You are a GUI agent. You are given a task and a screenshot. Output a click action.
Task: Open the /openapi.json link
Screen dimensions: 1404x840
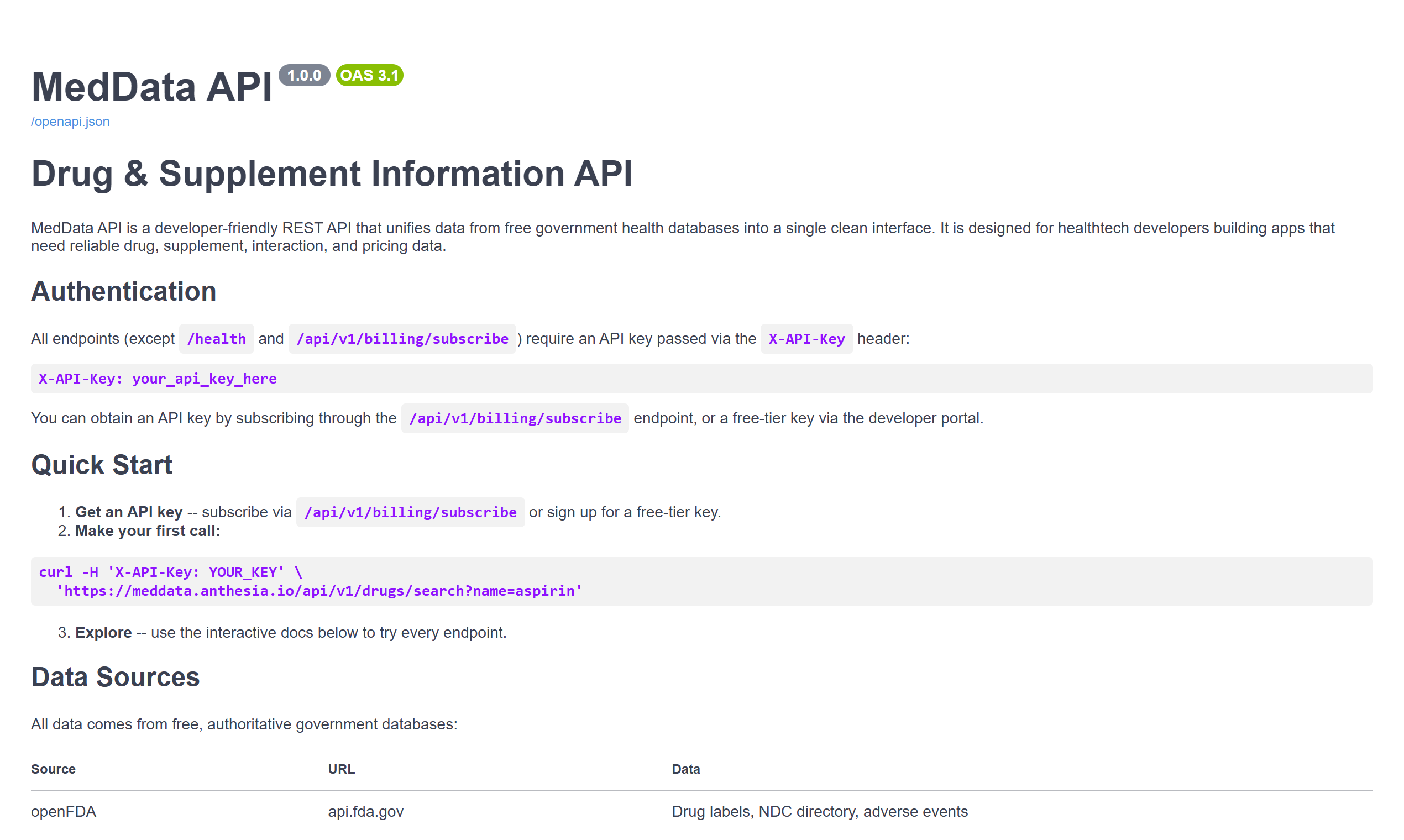(x=70, y=122)
